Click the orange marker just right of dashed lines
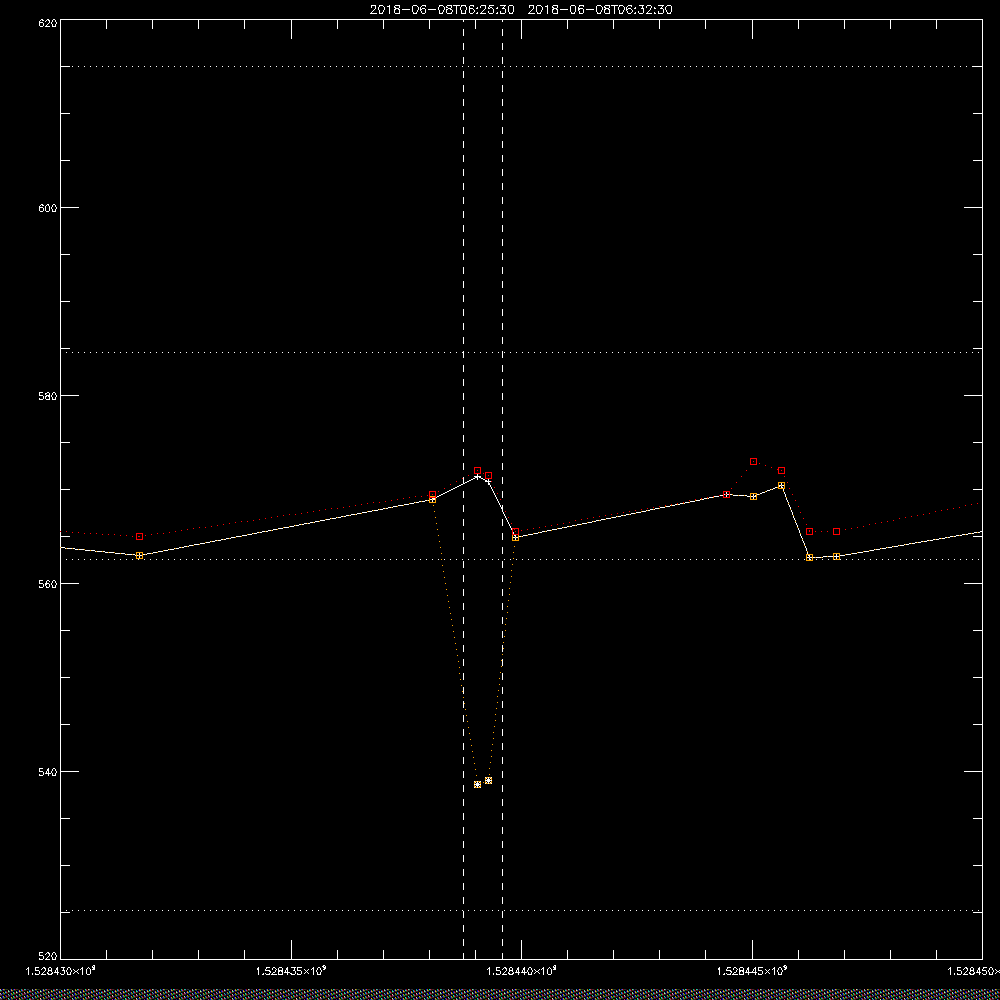1000x1000 pixels. pyautogui.click(x=516, y=538)
